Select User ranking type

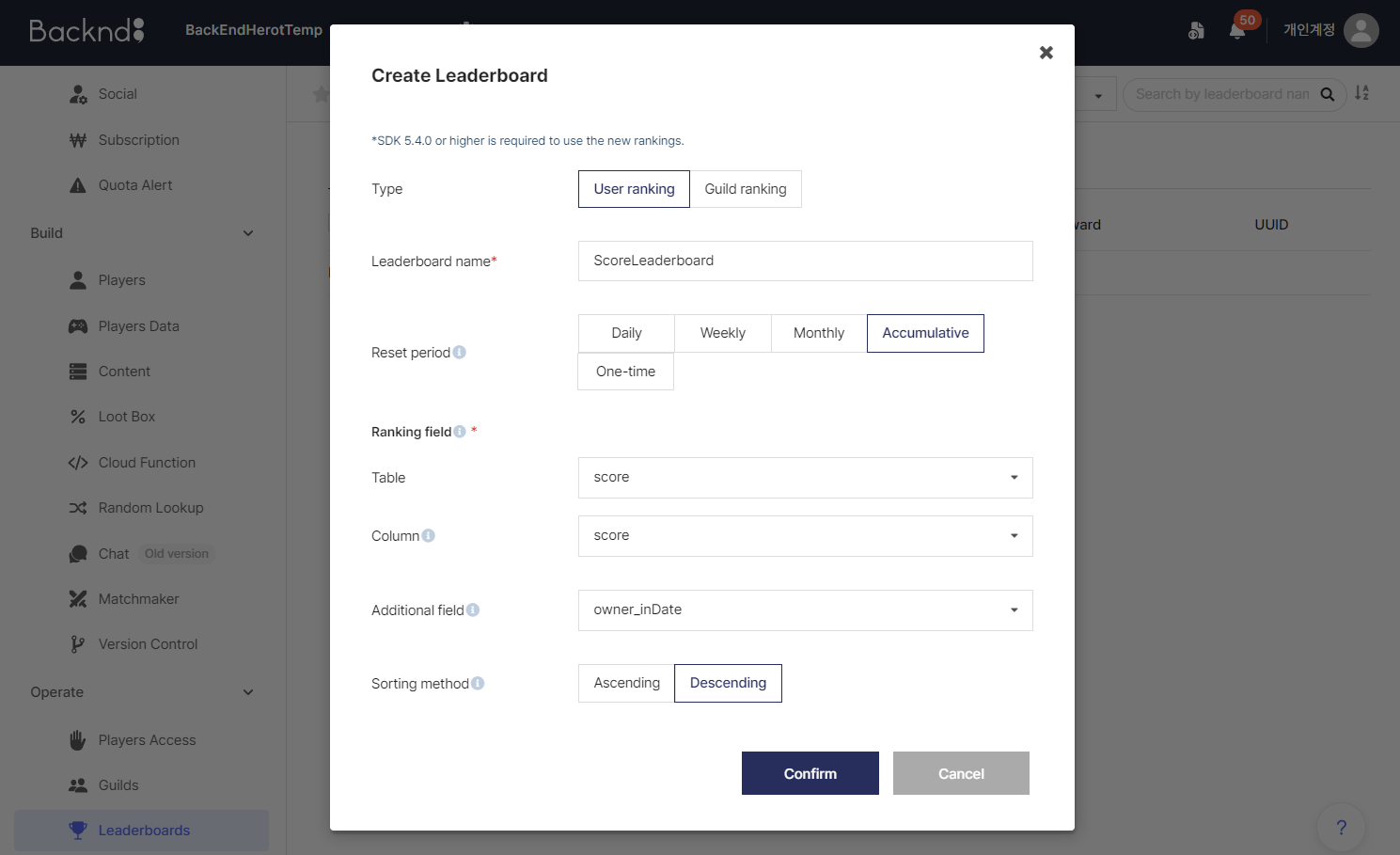[634, 189]
